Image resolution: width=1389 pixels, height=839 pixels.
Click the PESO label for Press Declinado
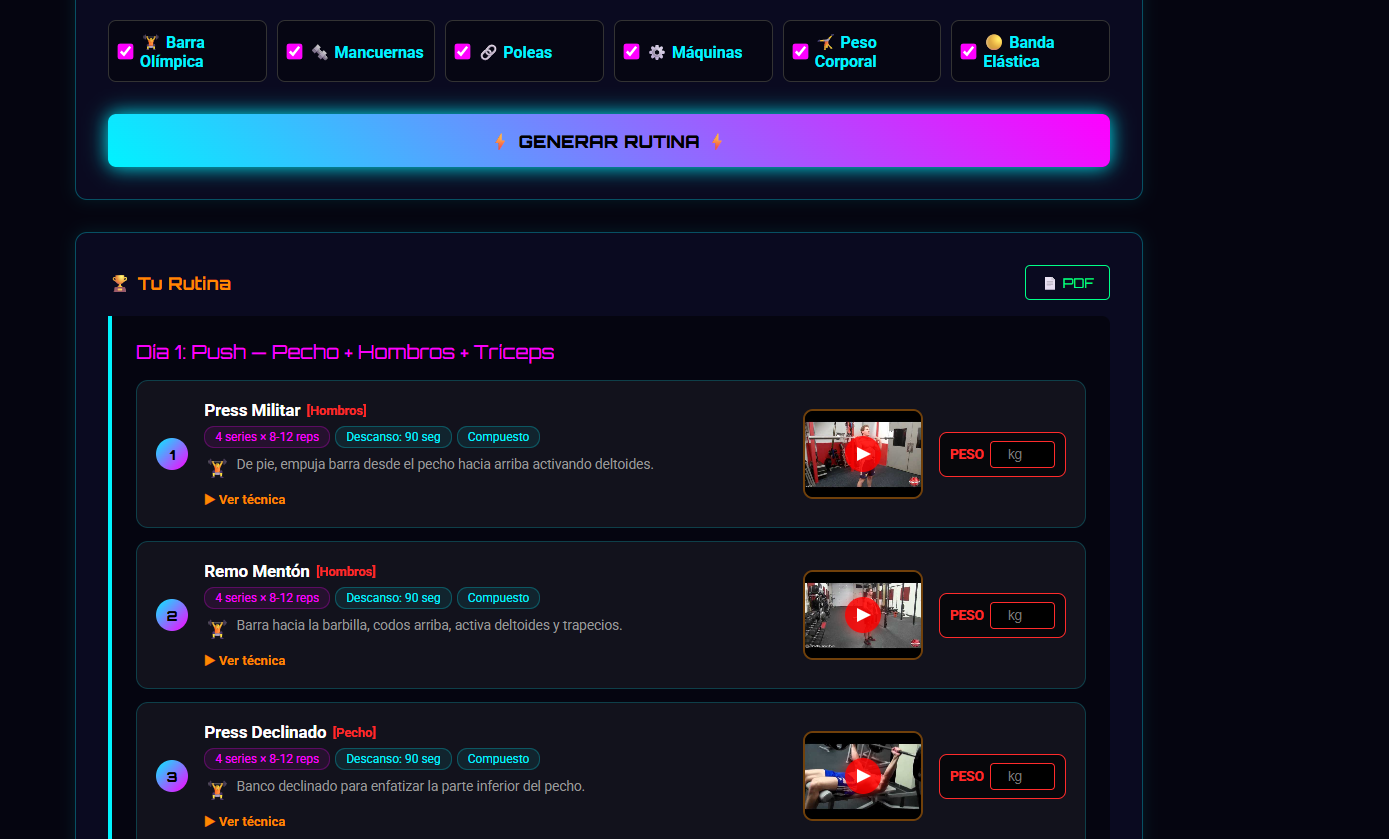pyautogui.click(x=966, y=776)
